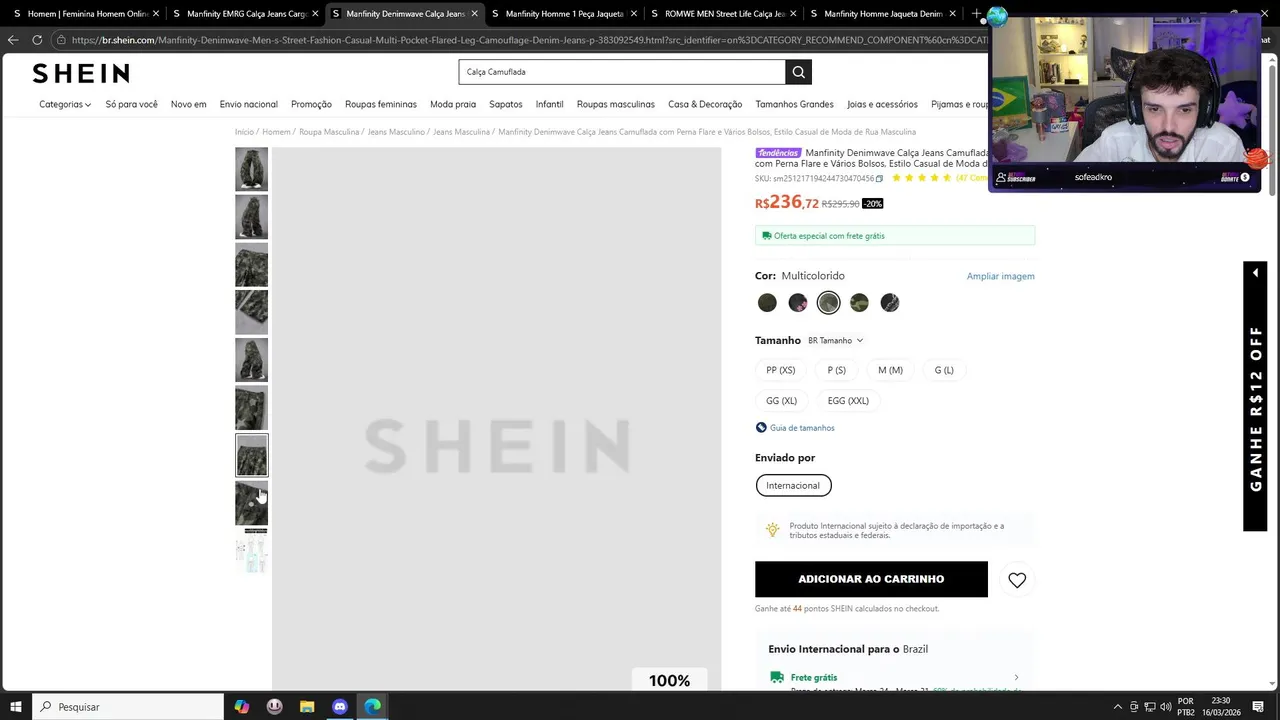Click Jeans Masculino breadcrumb link
The image size is (1280, 720).
point(396,132)
